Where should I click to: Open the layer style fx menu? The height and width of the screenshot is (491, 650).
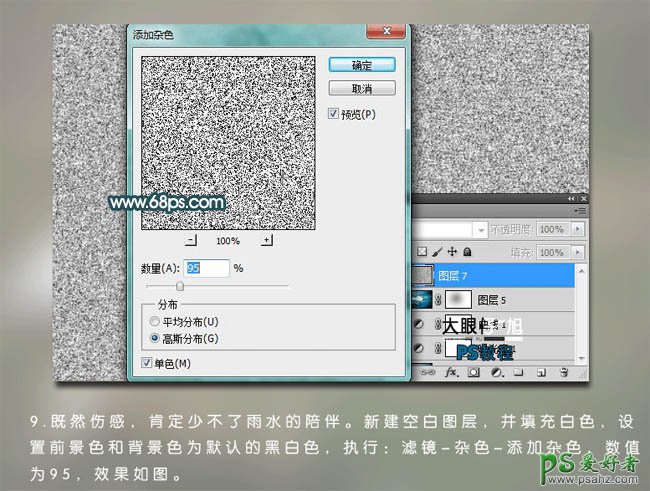[x=451, y=372]
